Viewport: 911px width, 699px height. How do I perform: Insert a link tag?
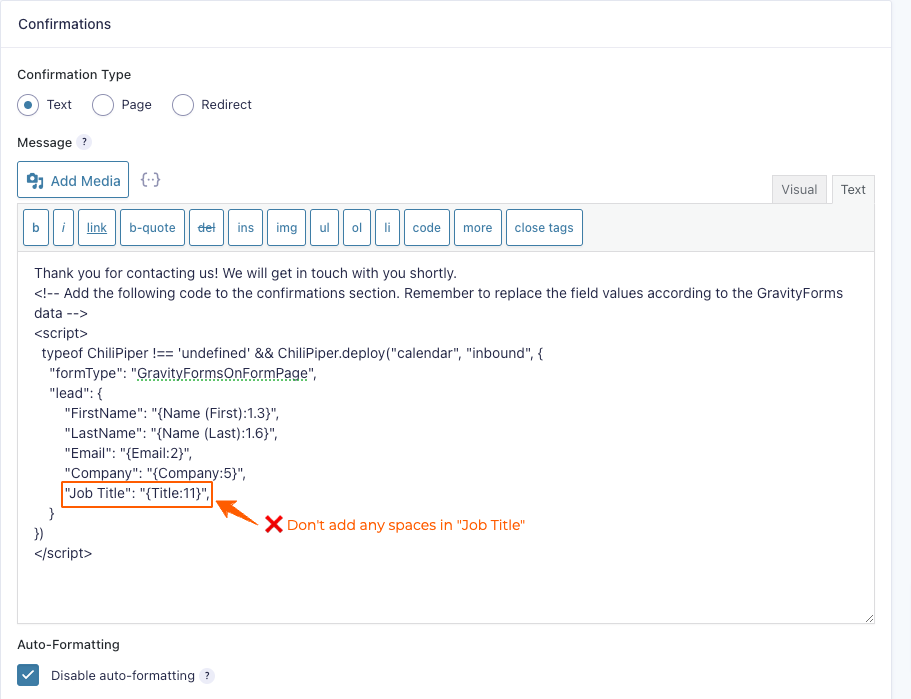click(97, 228)
